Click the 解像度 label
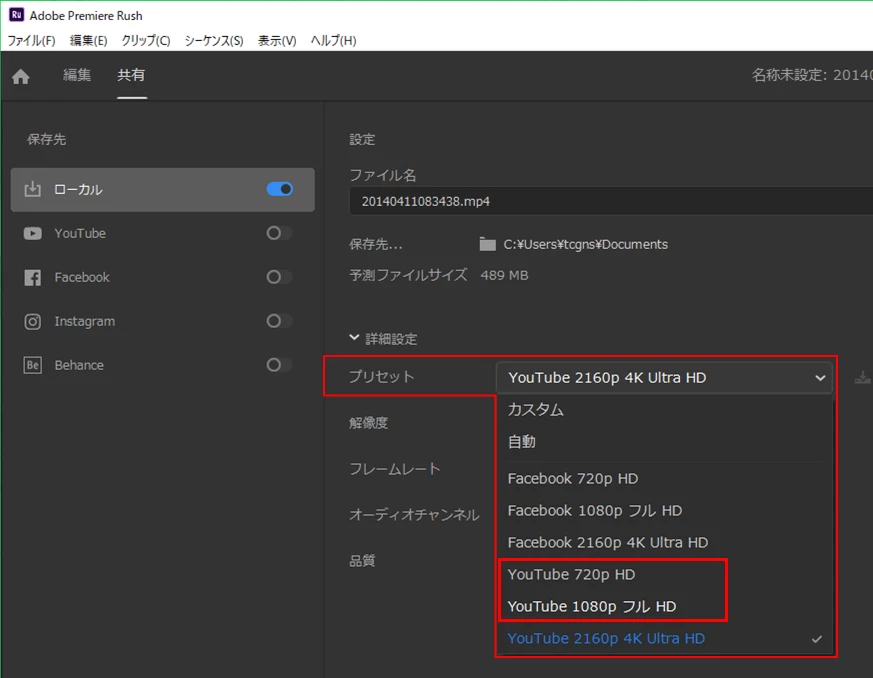Viewport: 873px width, 678px height. (x=369, y=423)
